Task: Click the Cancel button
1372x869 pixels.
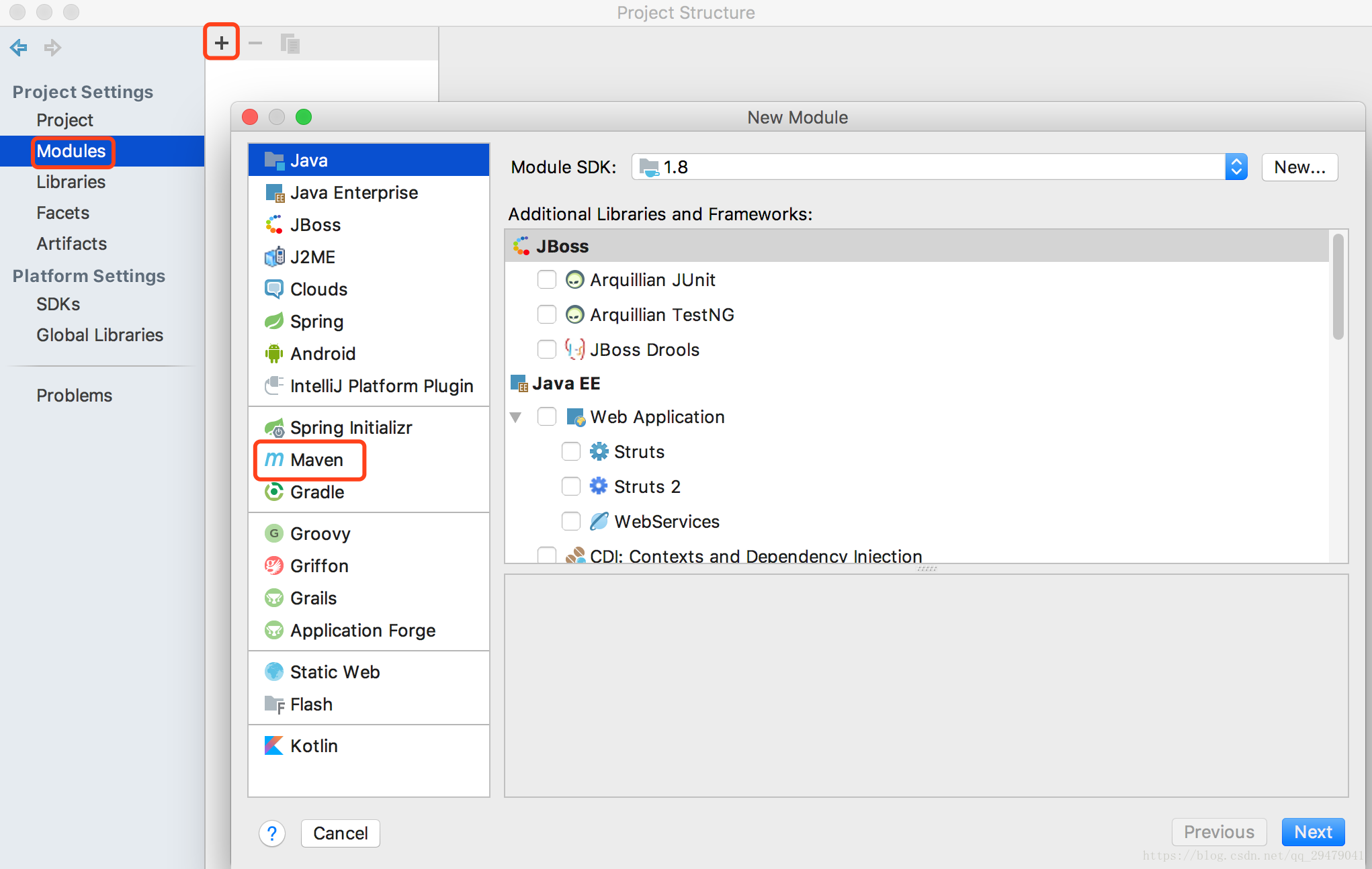Action: (x=340, y=833)
